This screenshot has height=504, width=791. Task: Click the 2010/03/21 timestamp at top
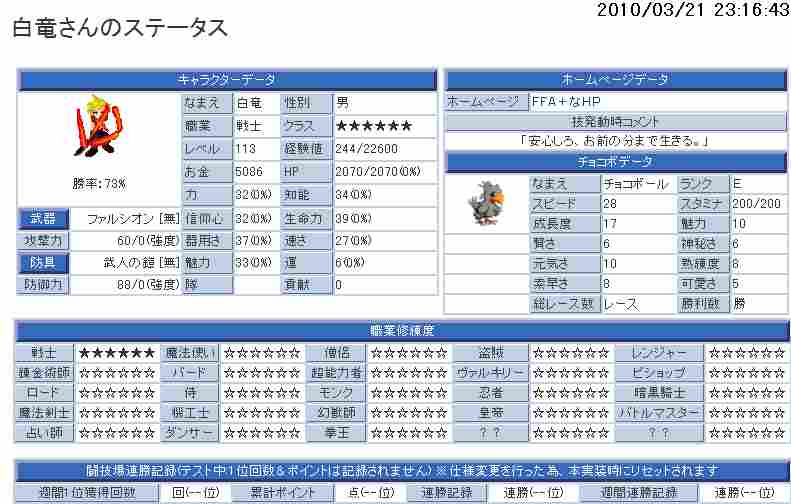click(693, 9)
